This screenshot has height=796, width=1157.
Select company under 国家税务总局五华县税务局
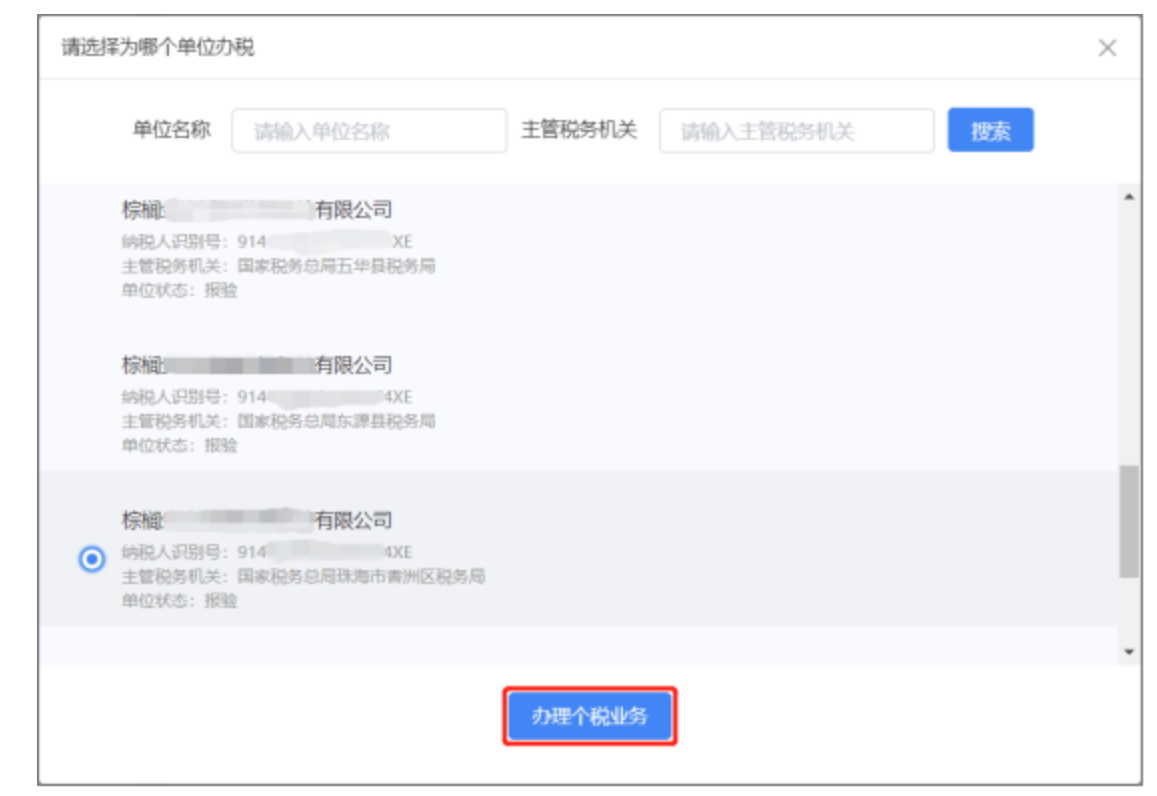coord(579,249)
